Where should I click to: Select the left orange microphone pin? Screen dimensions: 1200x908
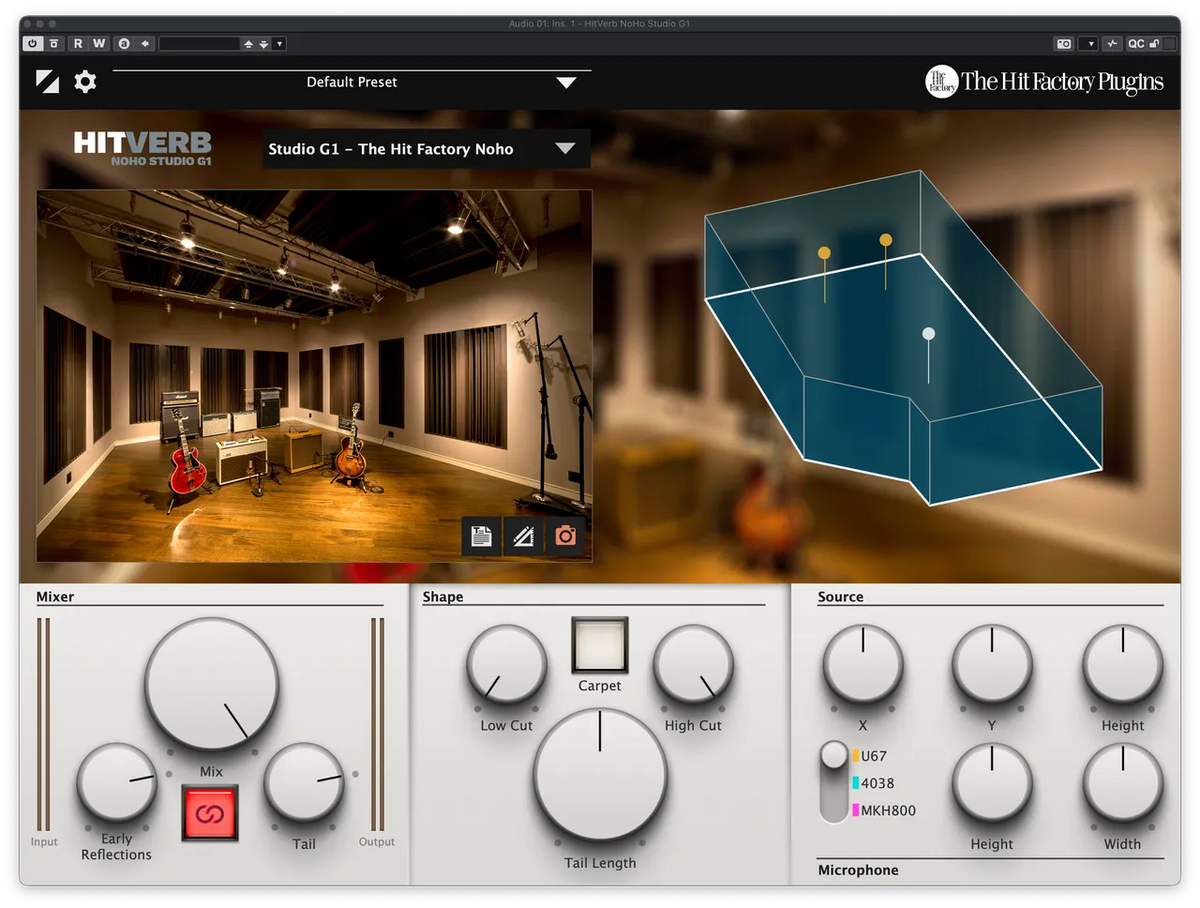click(824, 254)
